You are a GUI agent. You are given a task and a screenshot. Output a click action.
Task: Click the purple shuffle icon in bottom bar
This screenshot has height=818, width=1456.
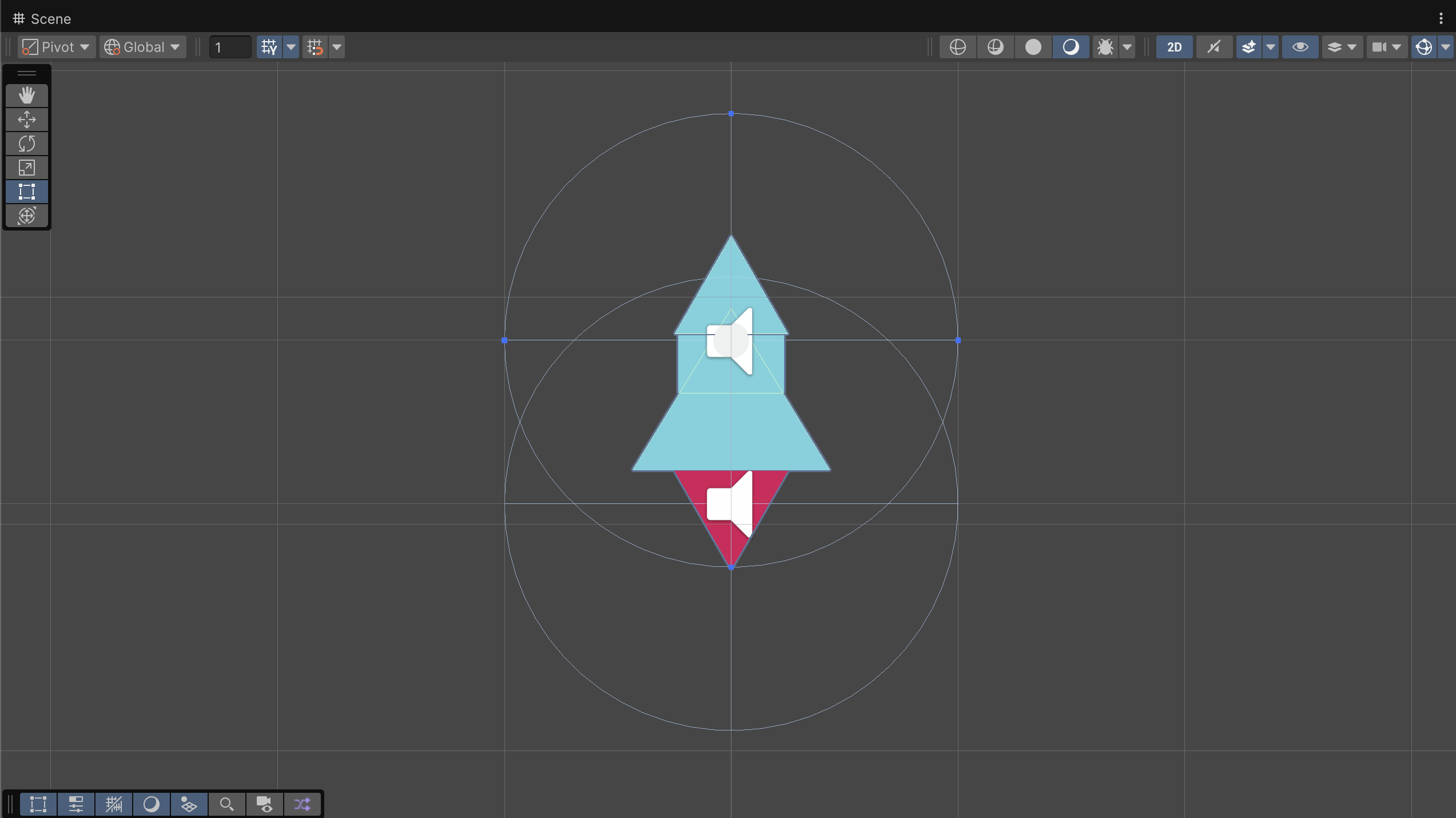click(302, 804)
